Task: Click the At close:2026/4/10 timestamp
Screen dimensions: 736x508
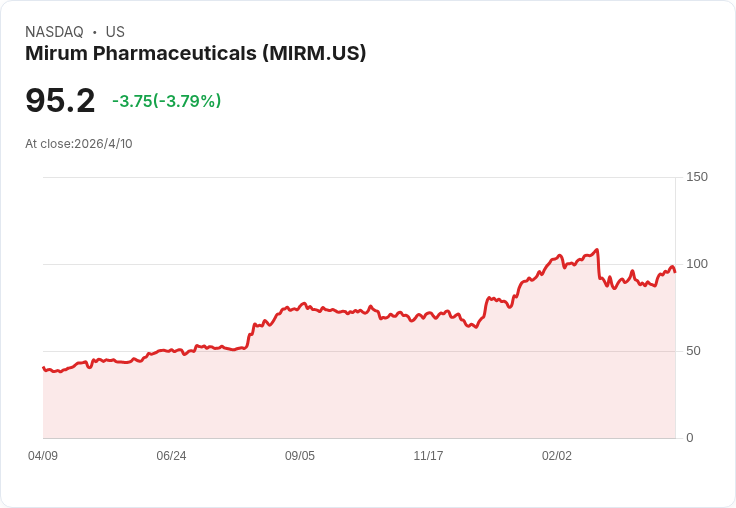Action: click(79, 144)
